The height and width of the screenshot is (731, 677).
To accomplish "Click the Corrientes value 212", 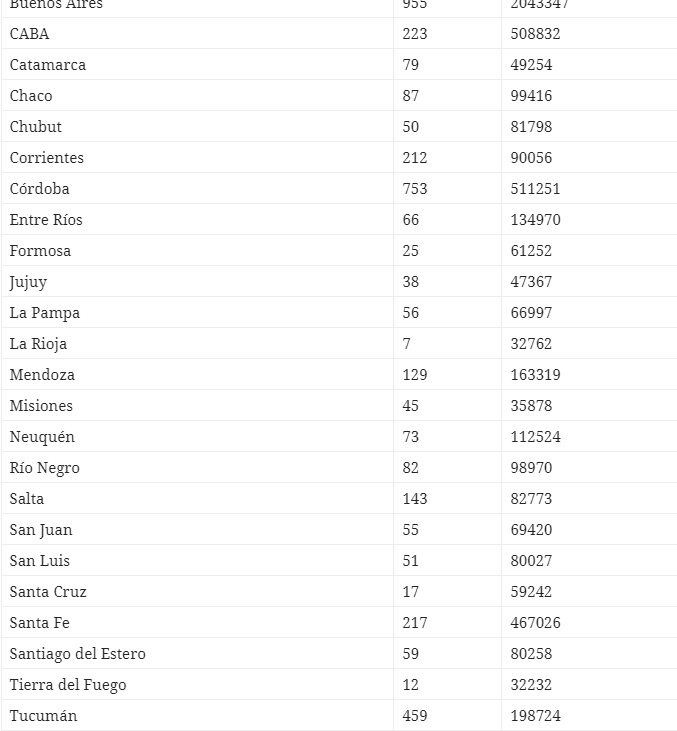I will [x=414, y=158].
